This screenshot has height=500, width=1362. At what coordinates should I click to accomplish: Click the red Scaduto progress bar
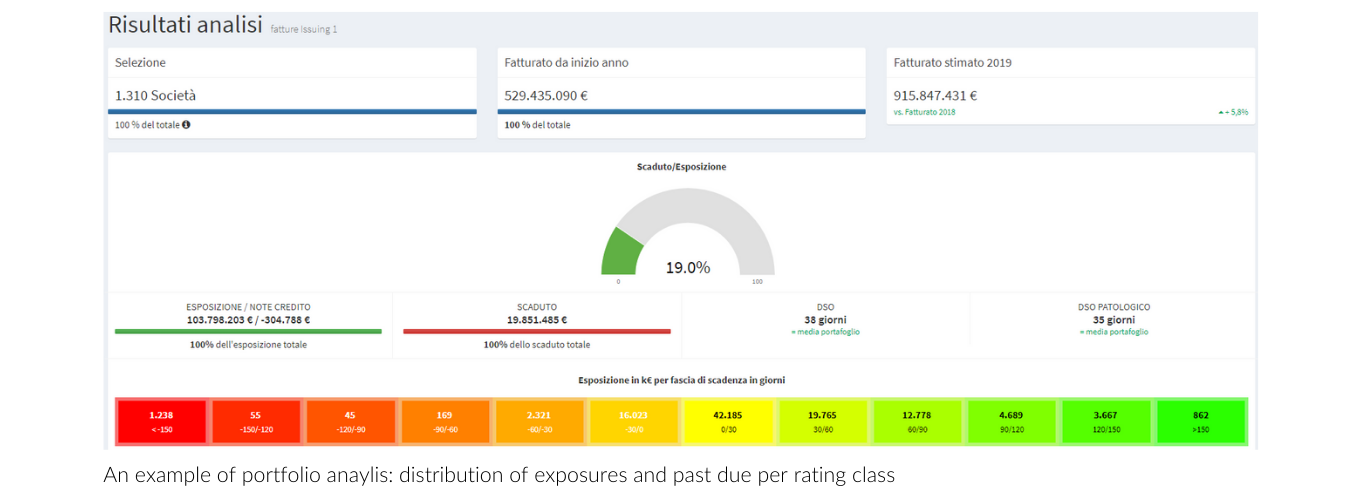(x=537, y=331)
